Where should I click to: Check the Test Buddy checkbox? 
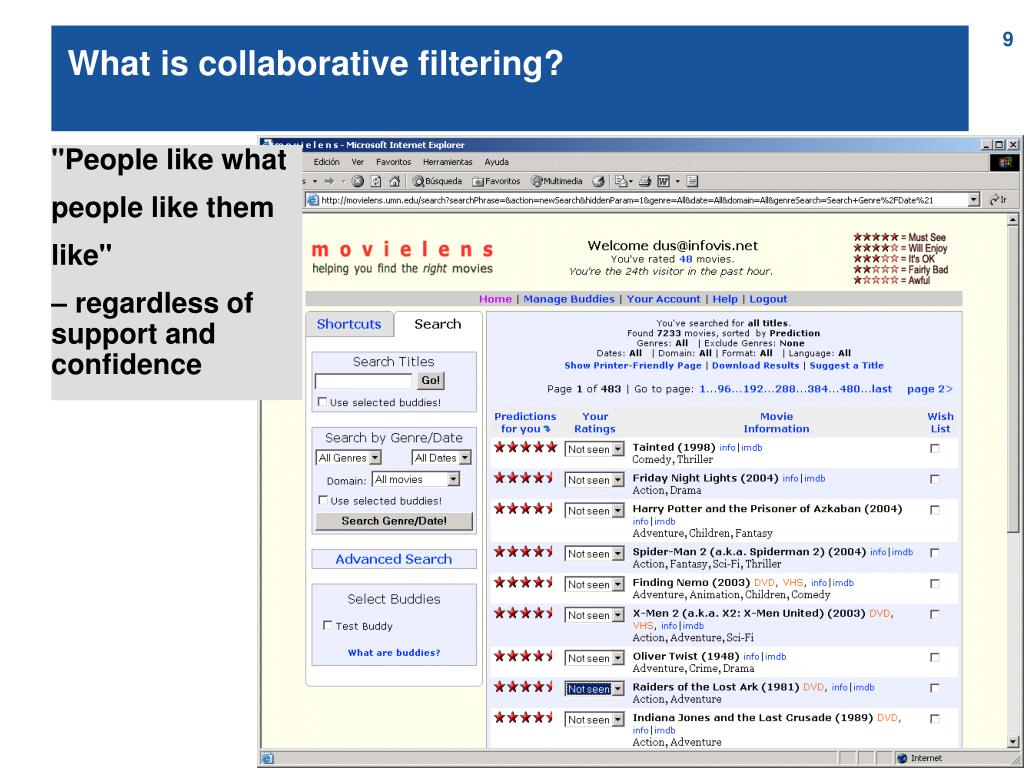pos(328,625)
